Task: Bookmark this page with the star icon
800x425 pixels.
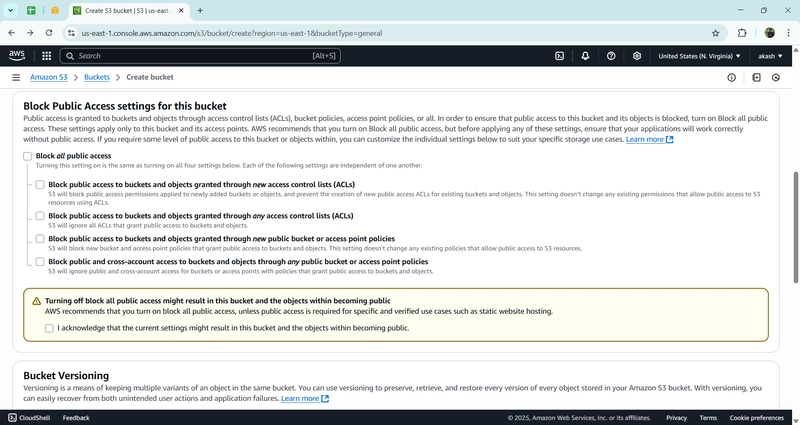Action: pyautogui.click(x=715, y=33)
